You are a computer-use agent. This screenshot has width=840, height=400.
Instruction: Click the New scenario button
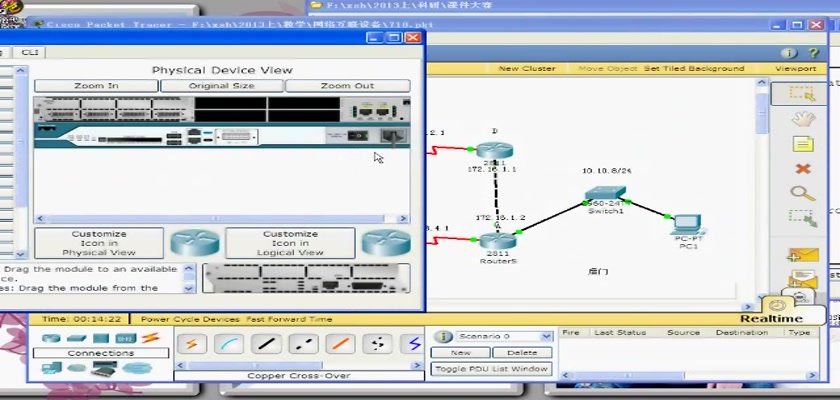coord(461,352)
